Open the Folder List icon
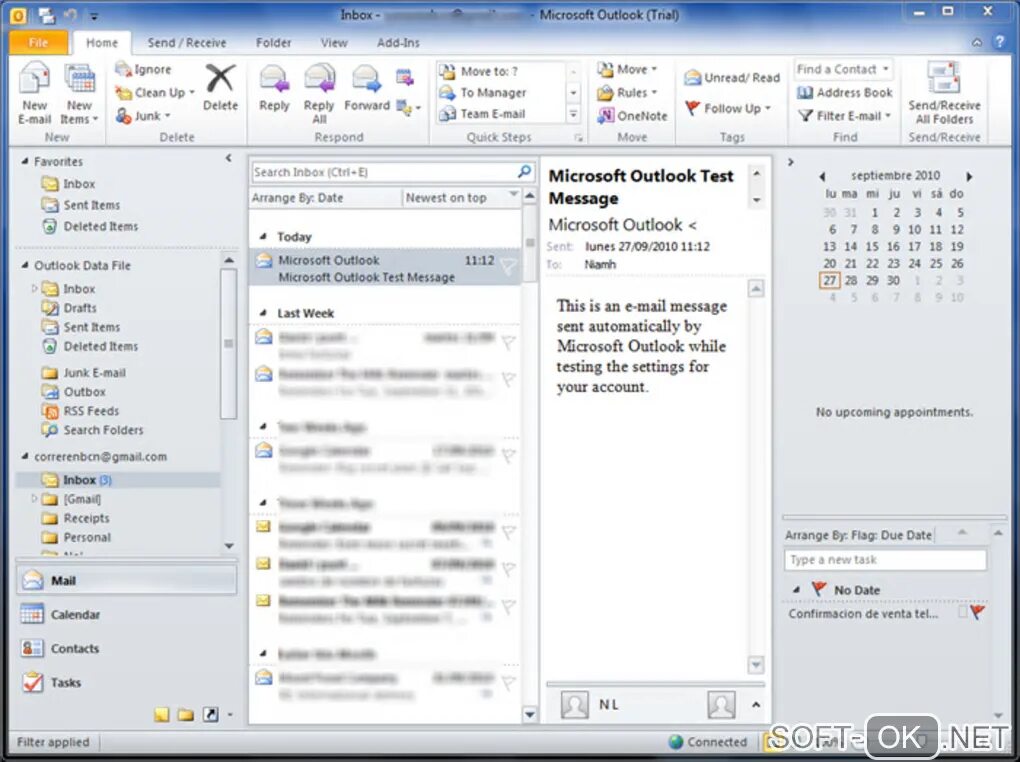Image resolution: width=1020 pixels, height=762 pixels. pos(186,715)
